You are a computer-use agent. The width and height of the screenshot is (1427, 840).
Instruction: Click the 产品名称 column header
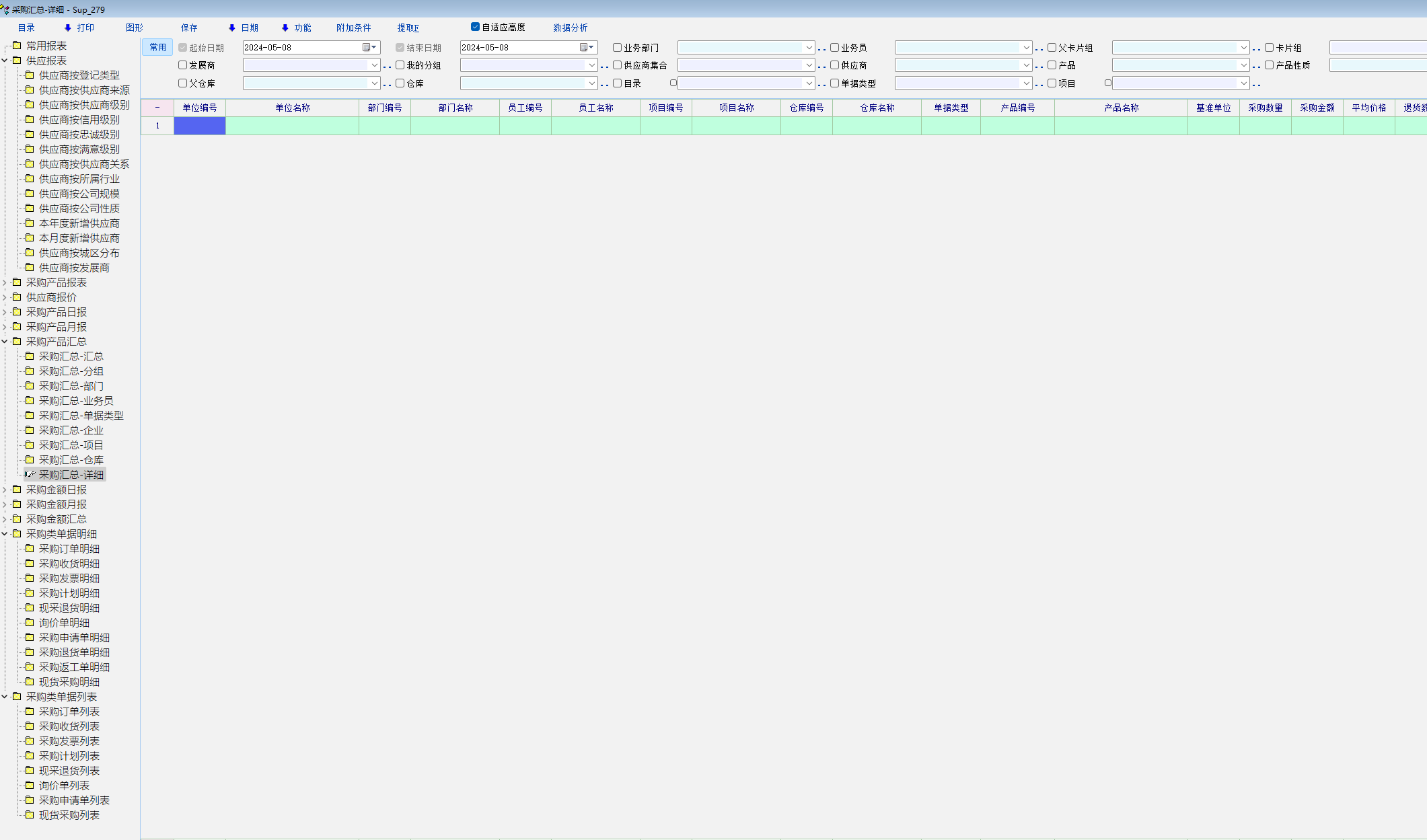1121,108
